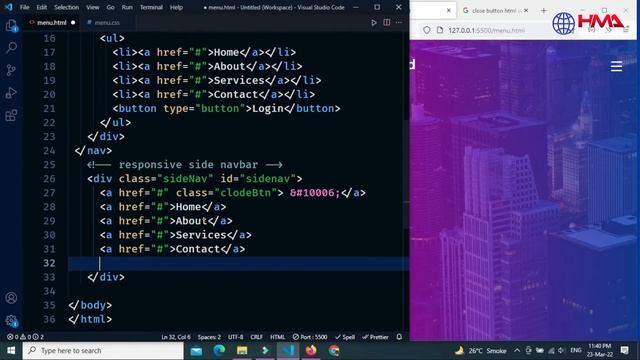The image size is (640, 360).
Task: Open Mail app from taskbar
Action: click(x=196, y=351)
